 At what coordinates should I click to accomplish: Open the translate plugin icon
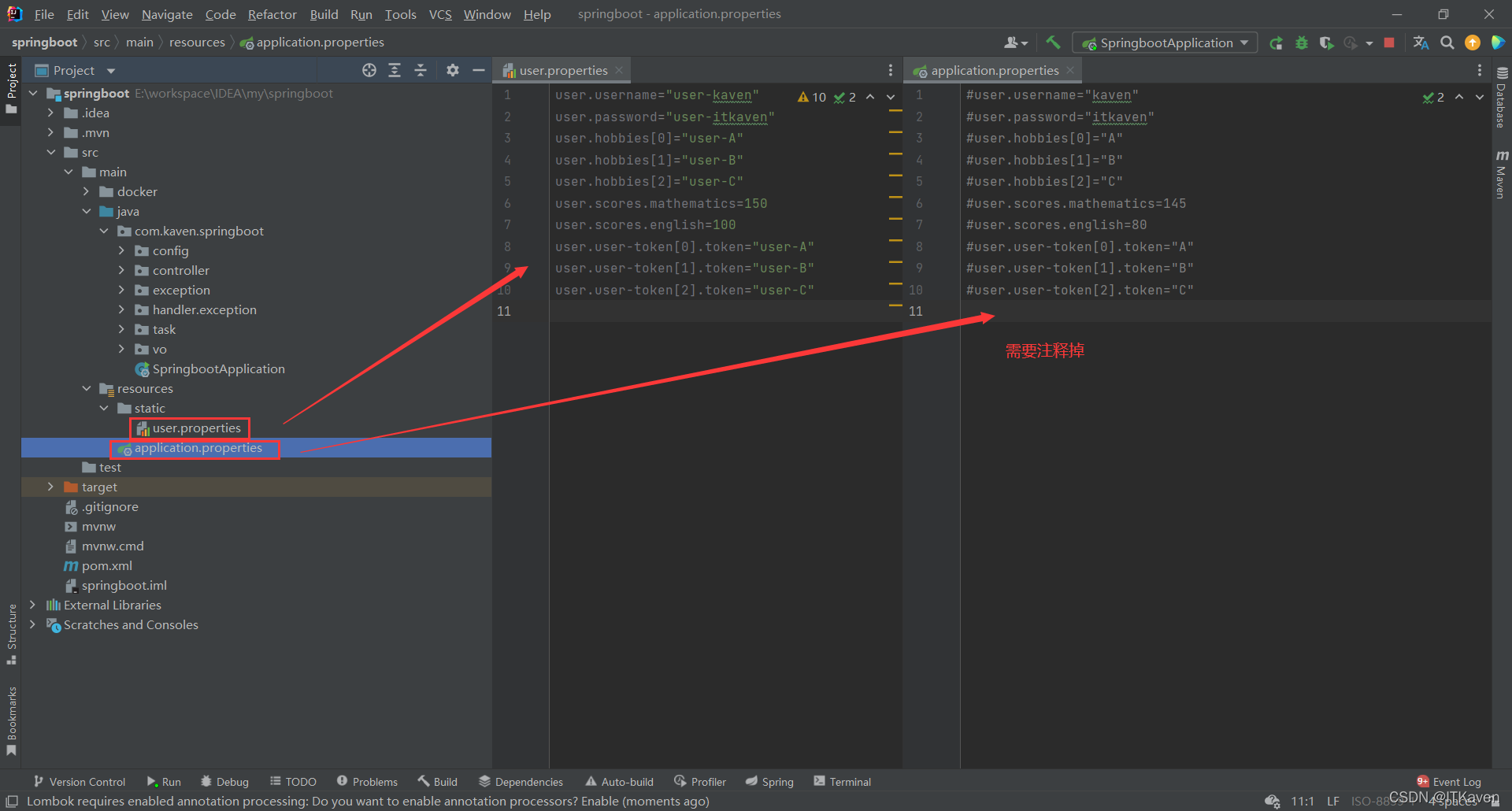(x=1421, y=43)
